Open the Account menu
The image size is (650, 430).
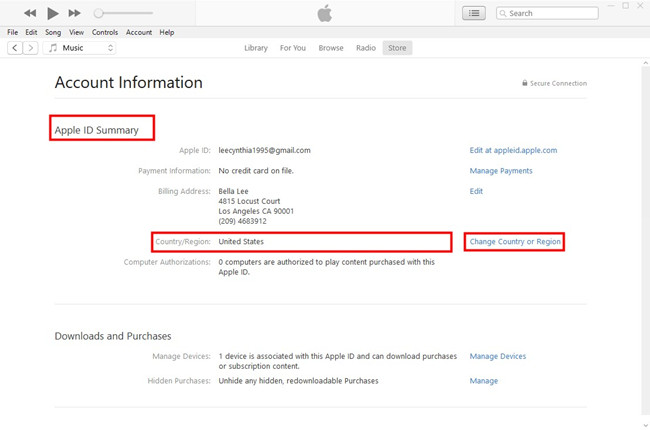point(139,32)
